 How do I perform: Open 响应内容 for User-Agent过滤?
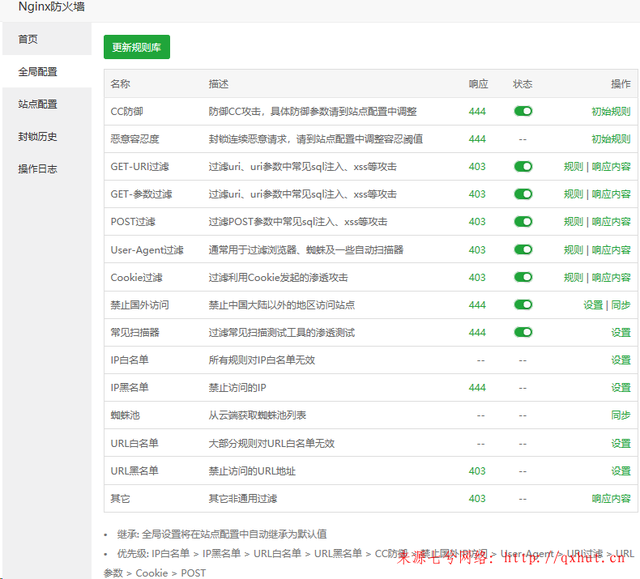(611, 250)
